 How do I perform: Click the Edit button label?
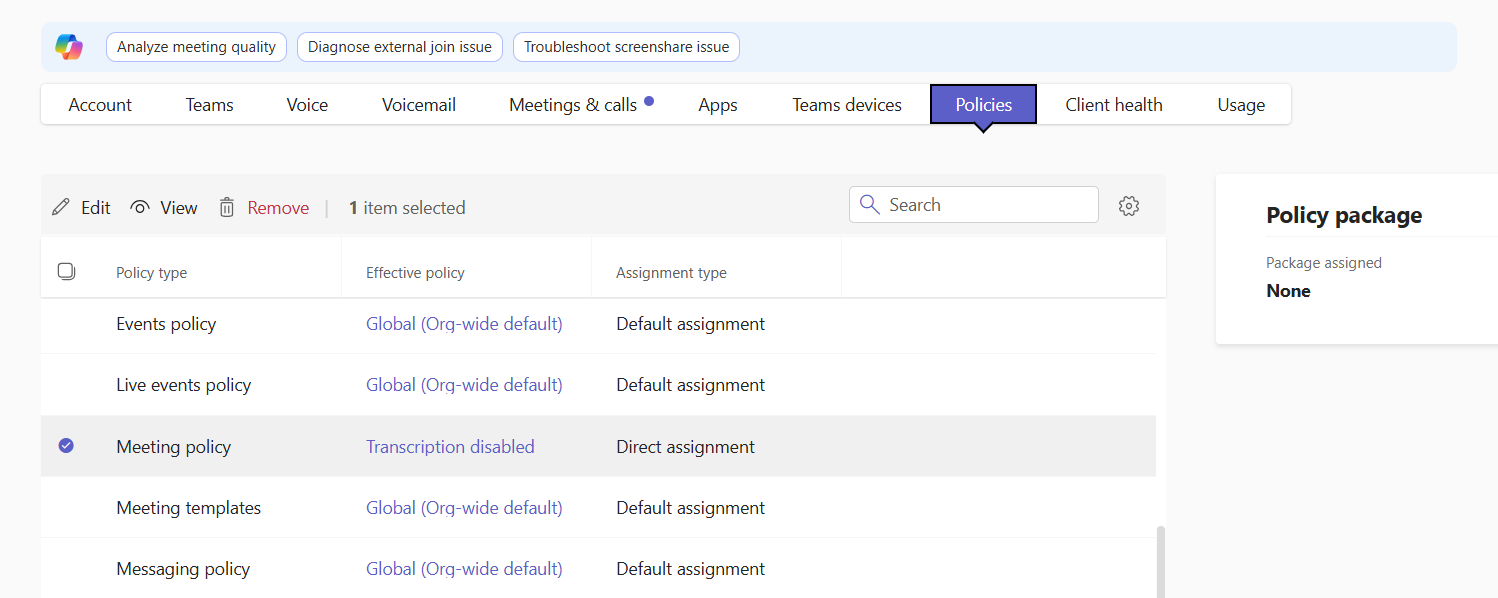(96, 208)
